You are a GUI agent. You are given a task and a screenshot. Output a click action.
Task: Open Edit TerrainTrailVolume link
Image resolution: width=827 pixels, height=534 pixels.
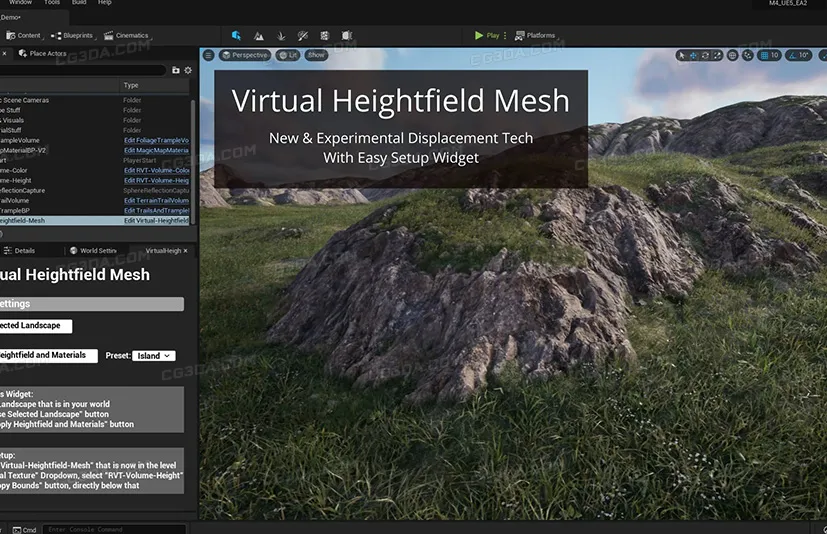coord(156,200)
